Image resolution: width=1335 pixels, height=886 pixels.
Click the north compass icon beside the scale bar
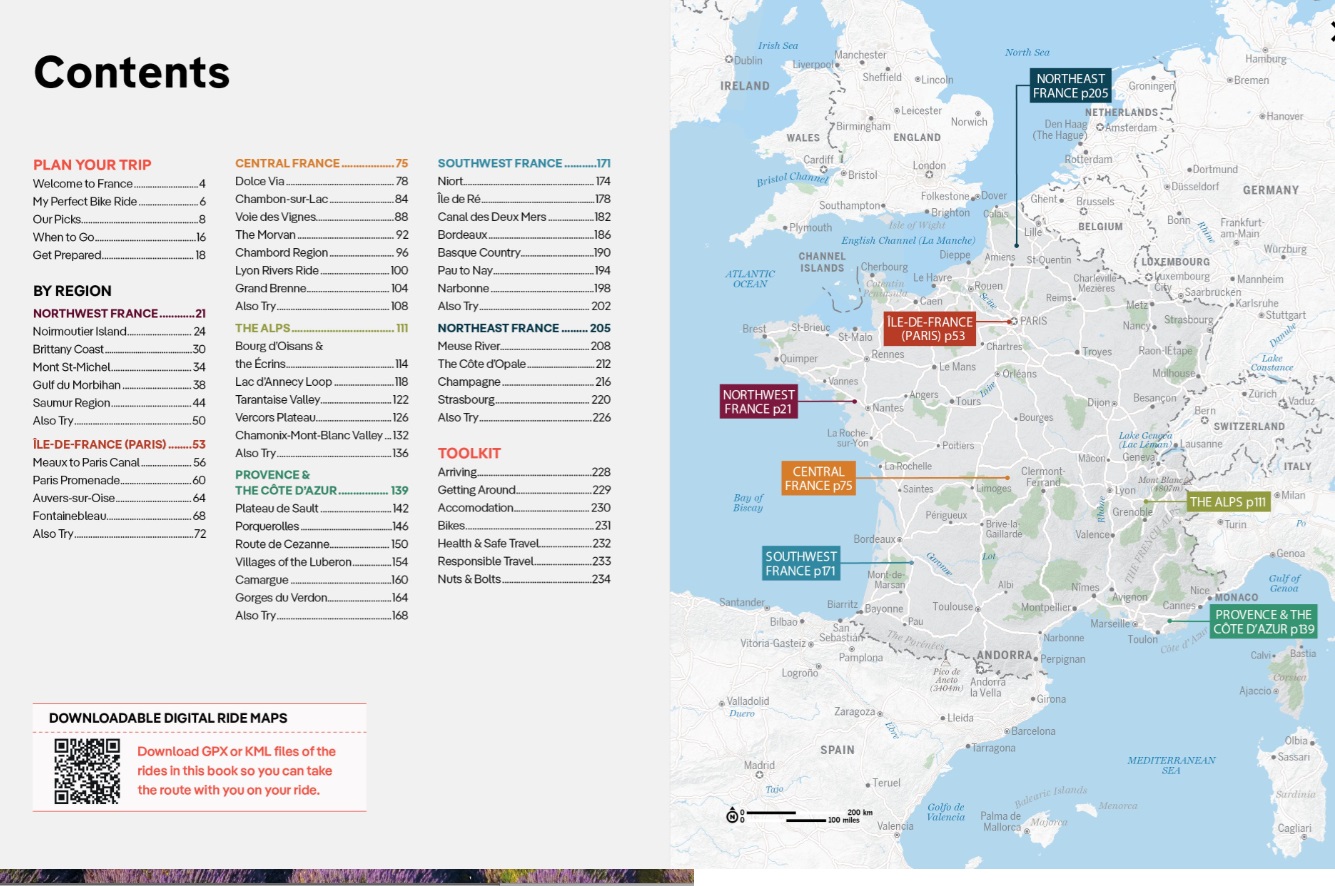732,815
